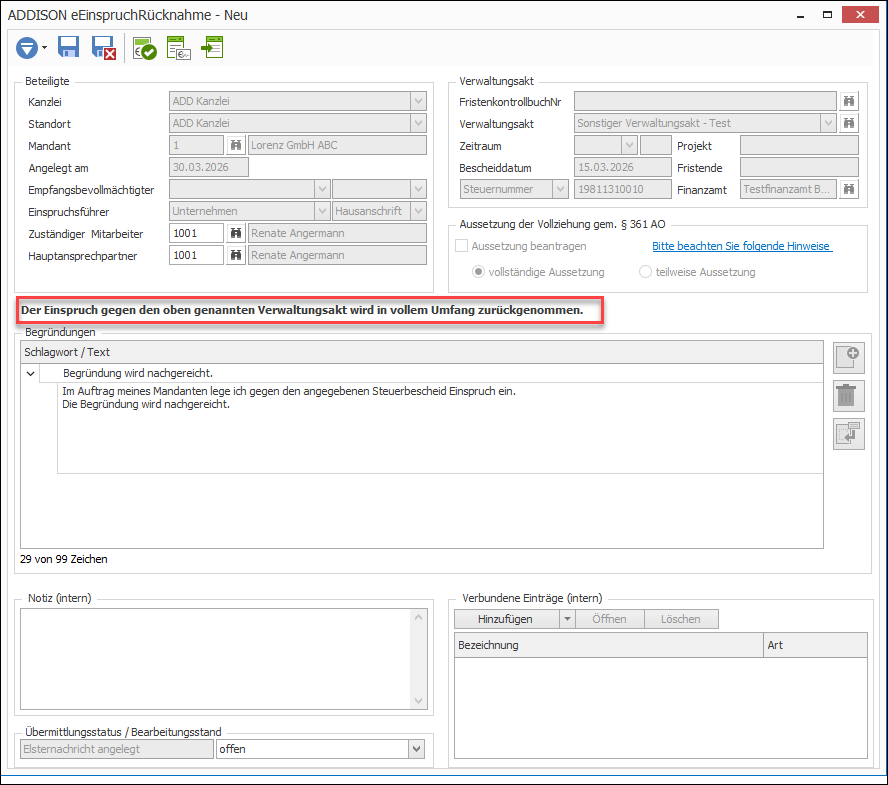Click binoculars next to Verwaltungsakt dropdown

coord(848,123)
